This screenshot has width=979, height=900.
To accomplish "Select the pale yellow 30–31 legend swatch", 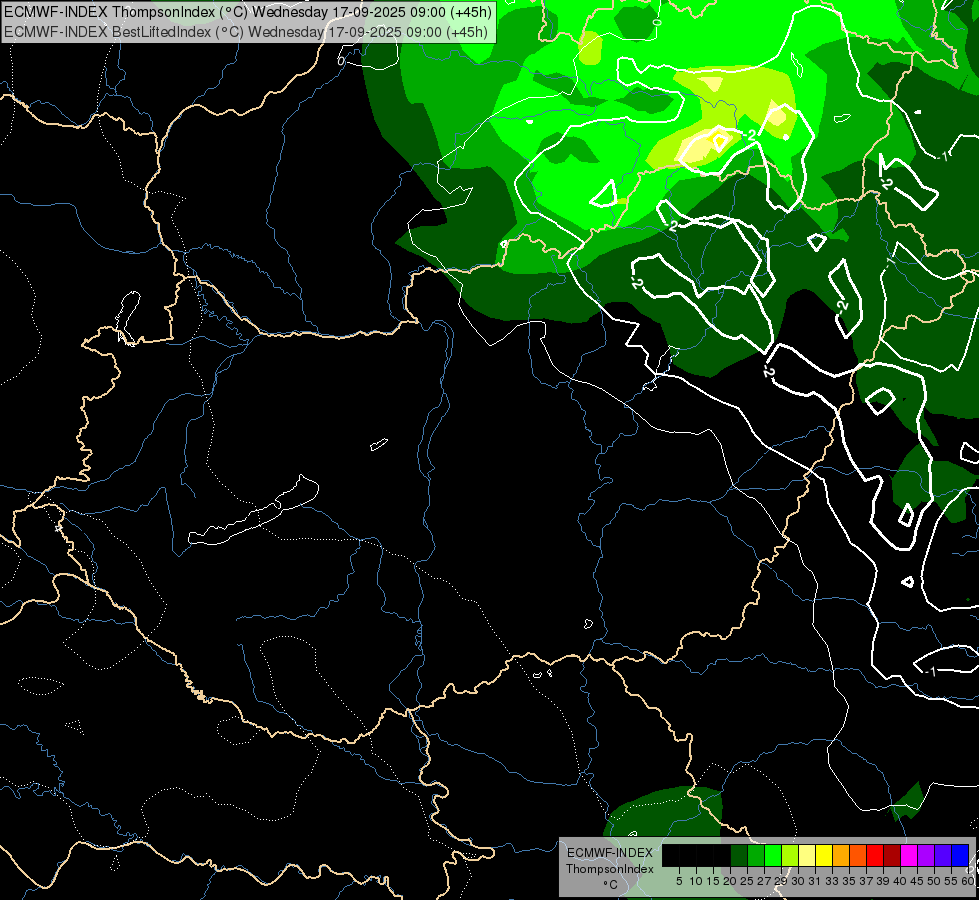I will 807,855.
